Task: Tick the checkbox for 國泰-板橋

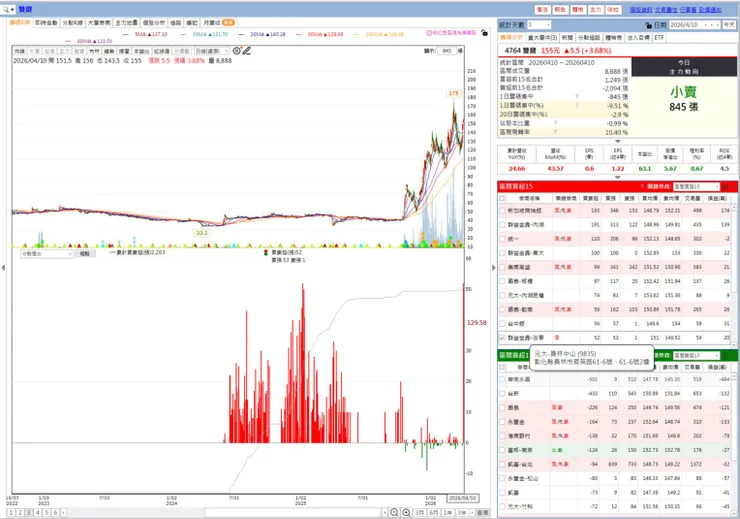Action: coord(502,281)
